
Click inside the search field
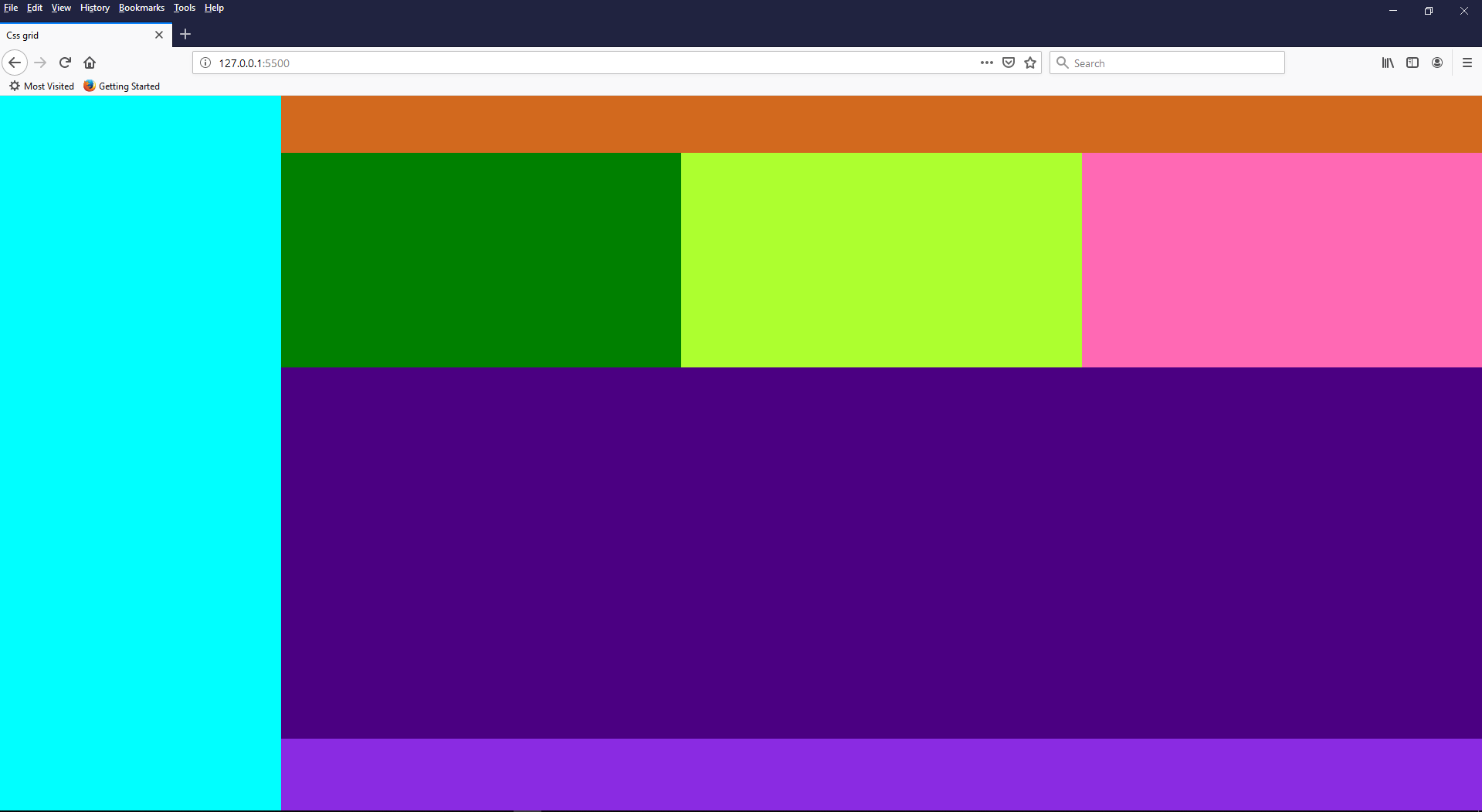click(1158, 63)
